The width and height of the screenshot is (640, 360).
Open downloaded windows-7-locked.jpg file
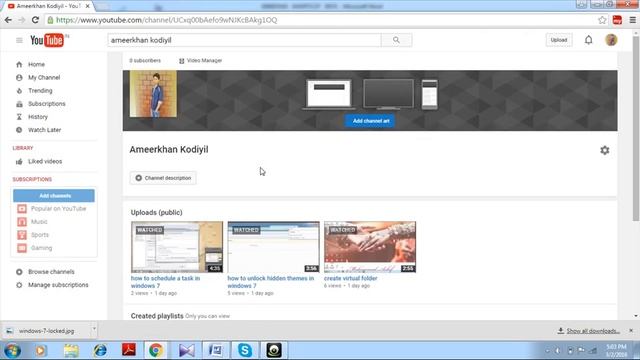46,331
